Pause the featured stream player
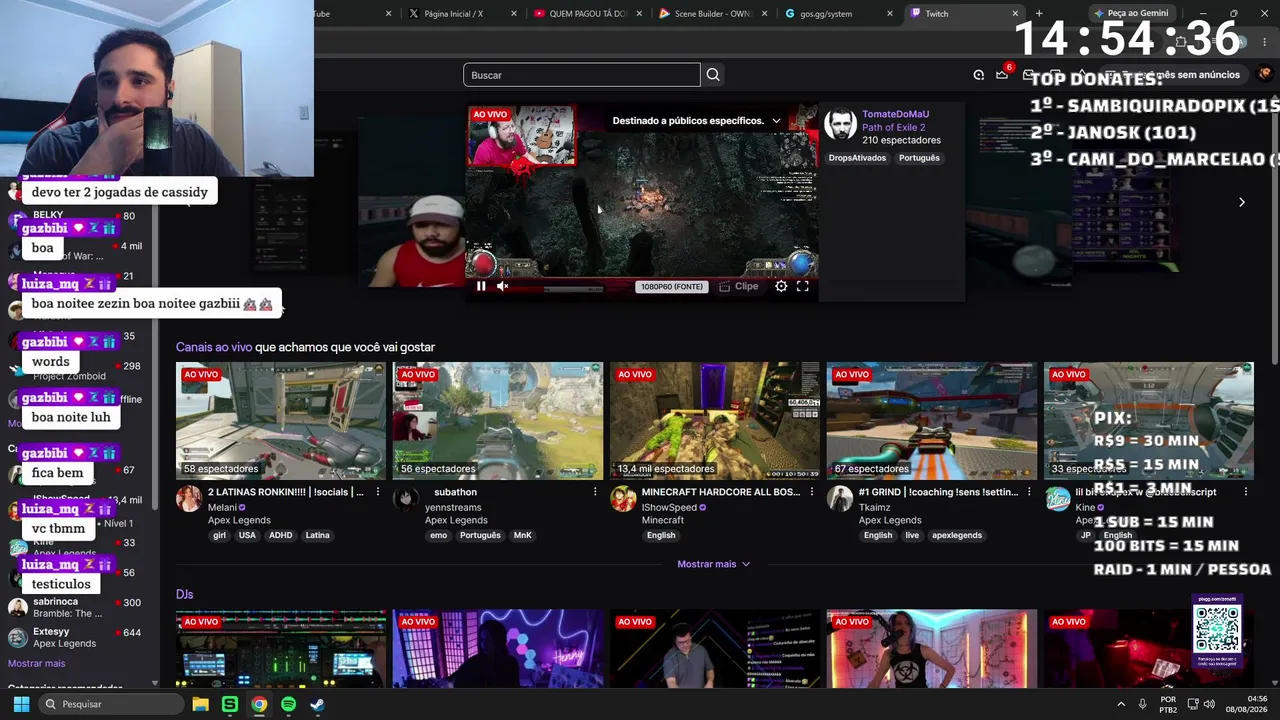This screenshot has width=1280, height=720. tap(481, 286)
